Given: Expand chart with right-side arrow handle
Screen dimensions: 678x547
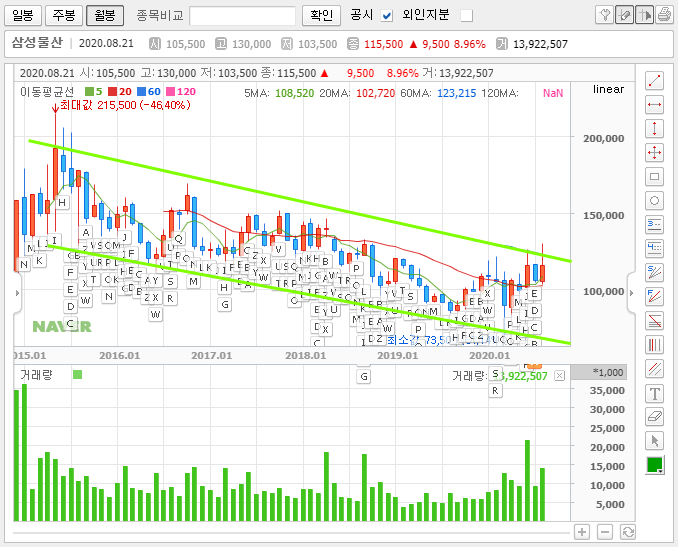Looking at the screenshot, I should [632, 293].
